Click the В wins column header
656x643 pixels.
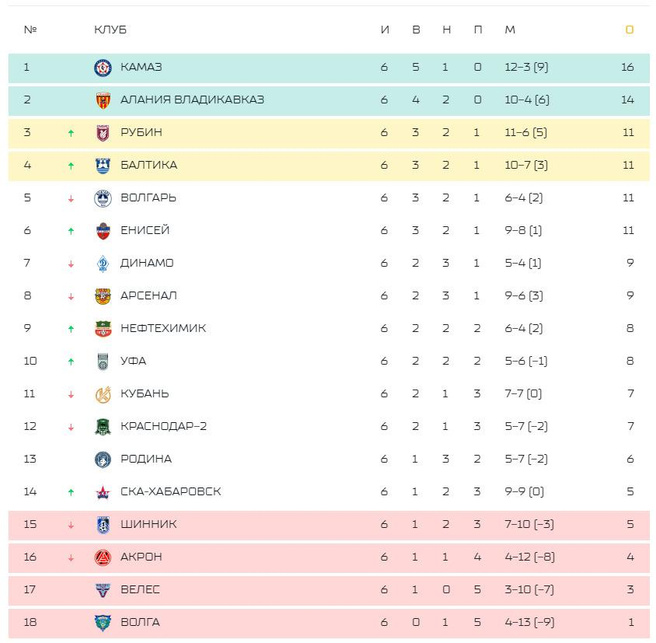pyautogui.click(x=416, y=30)
